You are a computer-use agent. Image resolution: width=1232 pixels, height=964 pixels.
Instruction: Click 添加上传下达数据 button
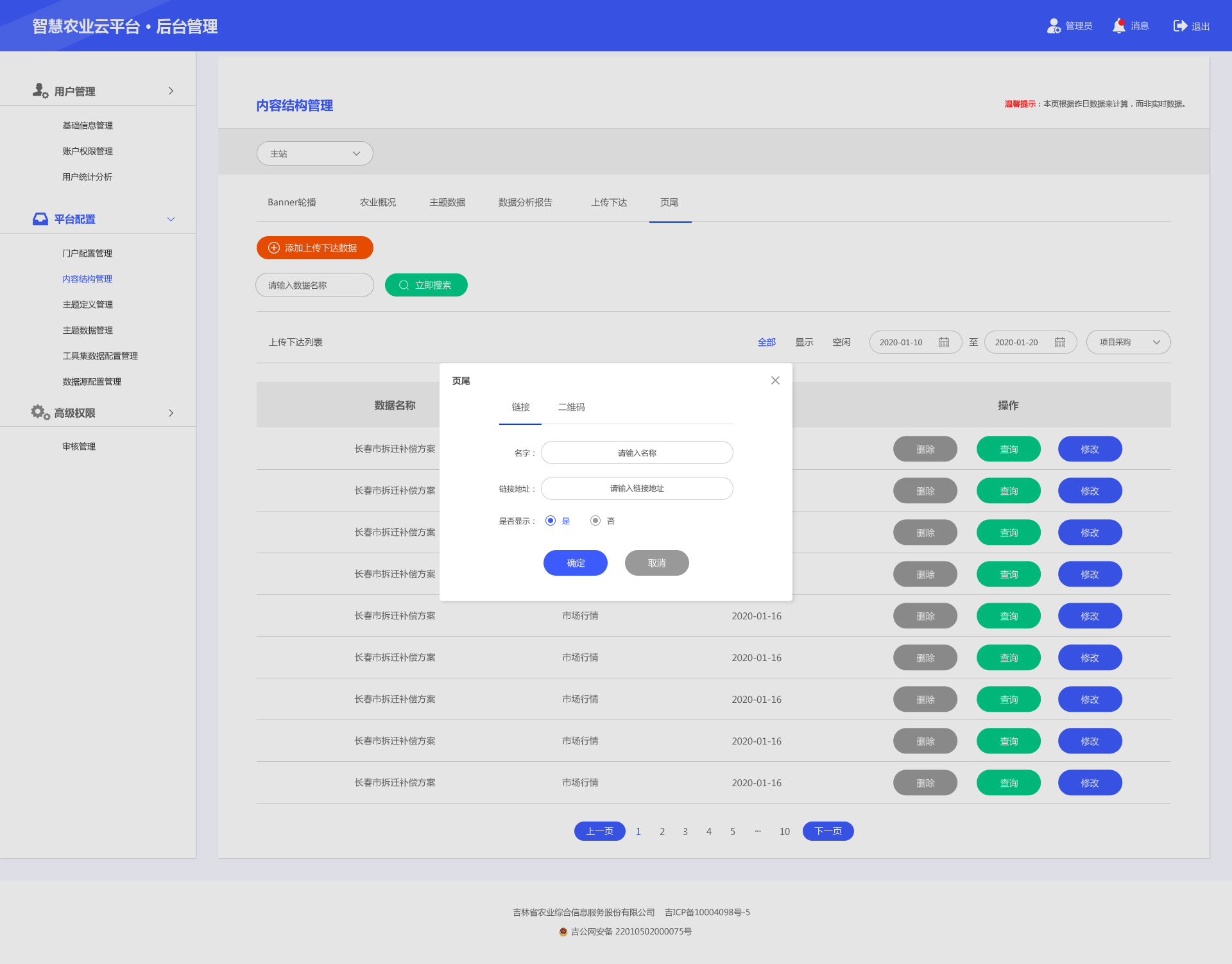click(x=315, y=248)
